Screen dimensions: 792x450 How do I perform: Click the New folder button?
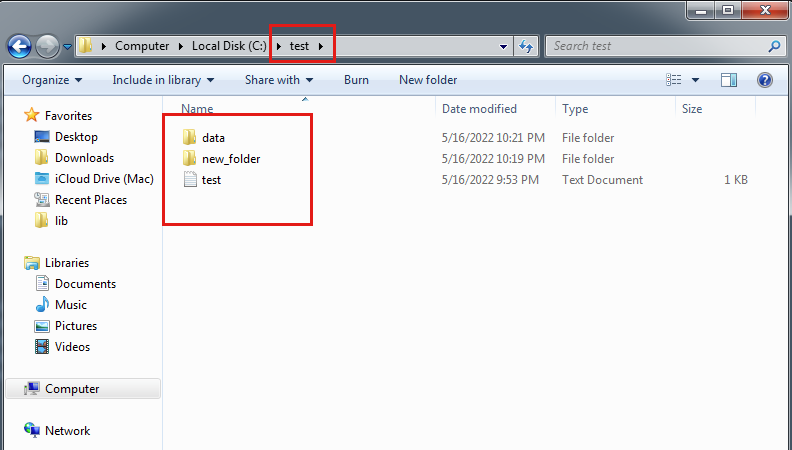tap(428, 80)
